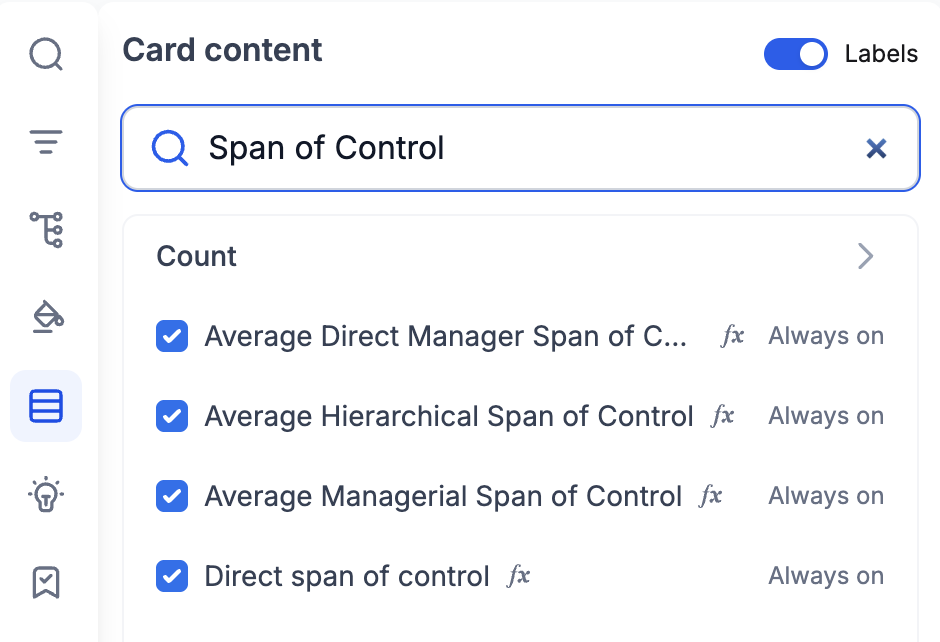This screenshot has width=940, height=642.
Task: Open the hierarchy tree icon in sidebar
Action: [x=46, y=229]
